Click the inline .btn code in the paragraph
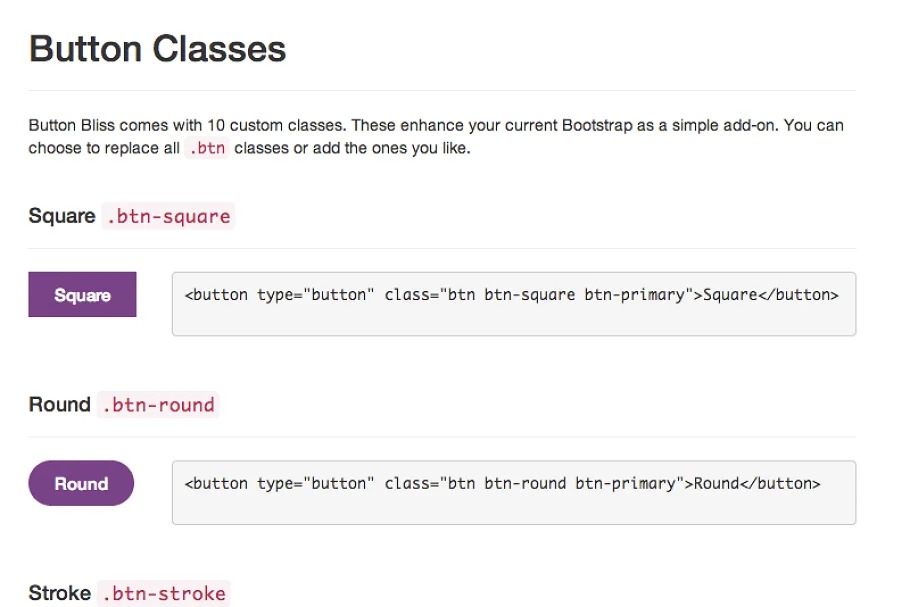This screenshot has height=607, width=910. coord(206,149)
